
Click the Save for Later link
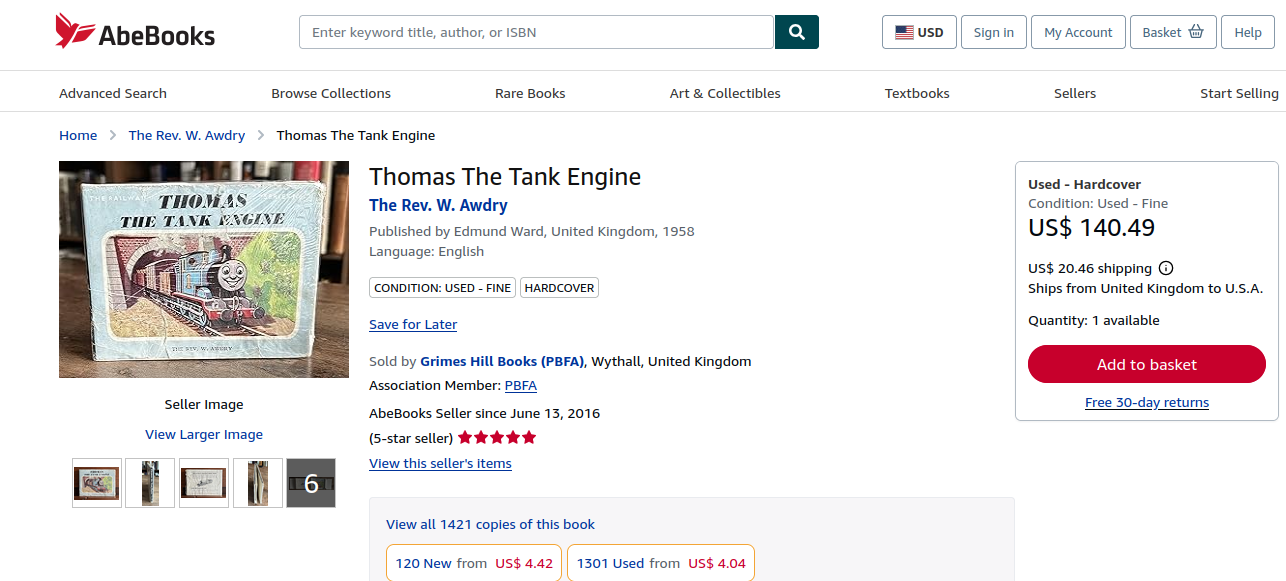(413, 324)
